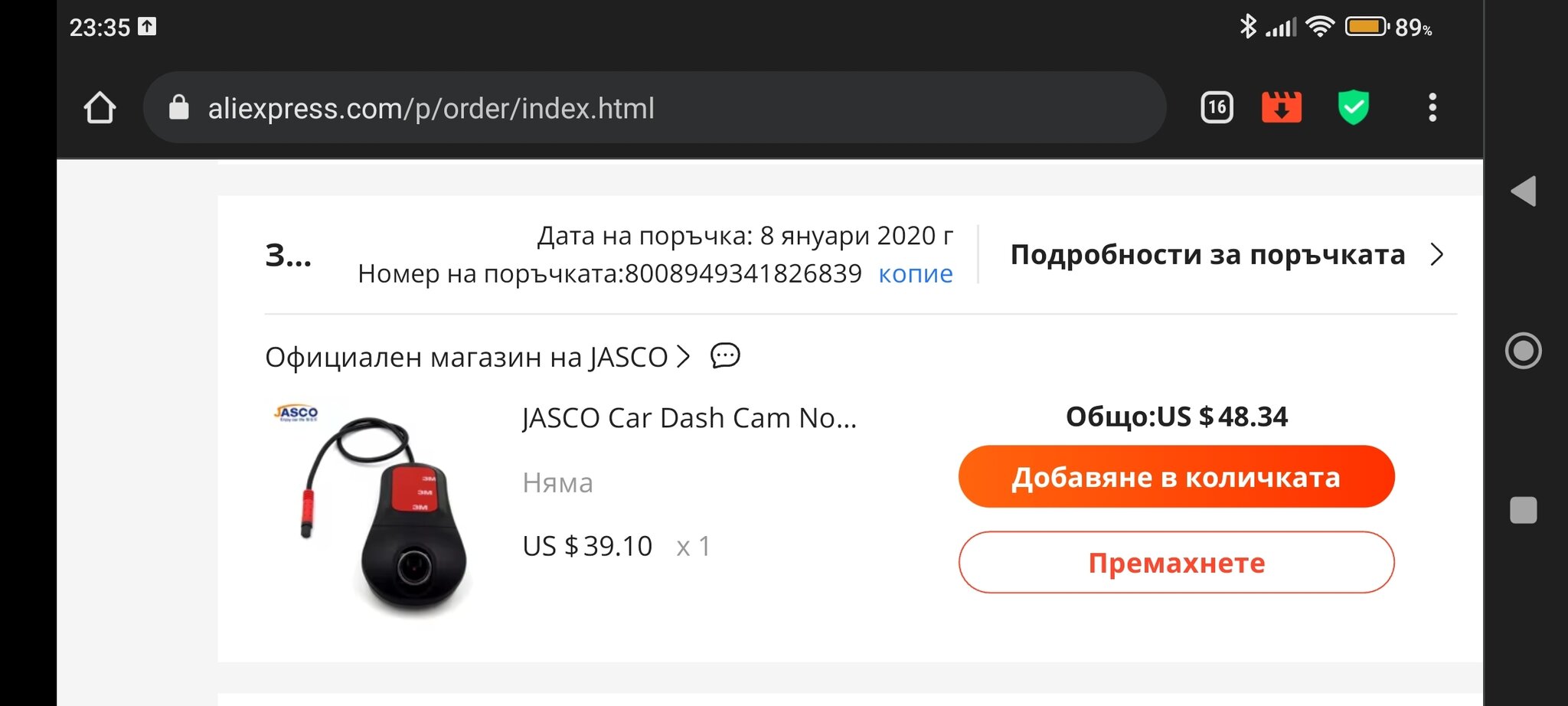Open 'Подробности за поръчката' order details

[1207, 254]
